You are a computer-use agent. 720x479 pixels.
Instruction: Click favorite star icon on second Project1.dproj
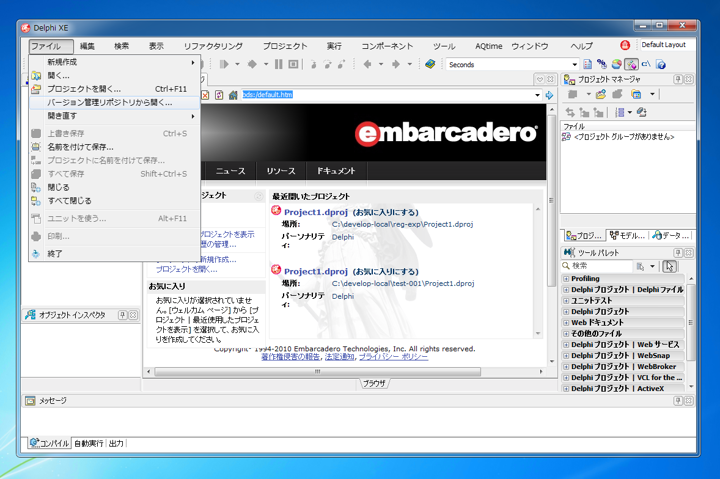[x=276, y=270]
